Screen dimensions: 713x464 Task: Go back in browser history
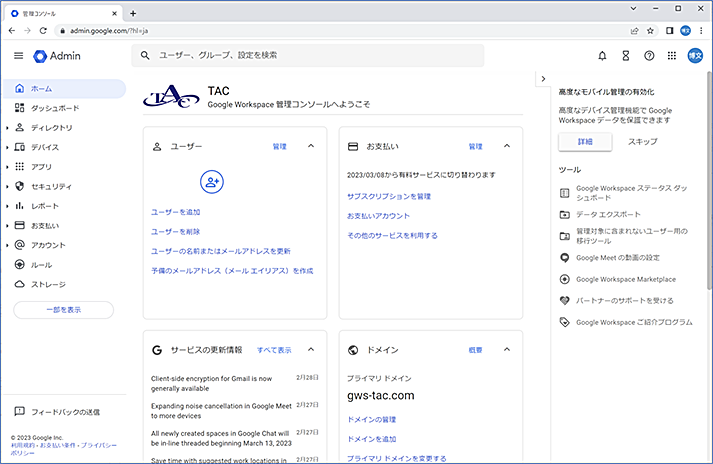(x=12, y=30)
